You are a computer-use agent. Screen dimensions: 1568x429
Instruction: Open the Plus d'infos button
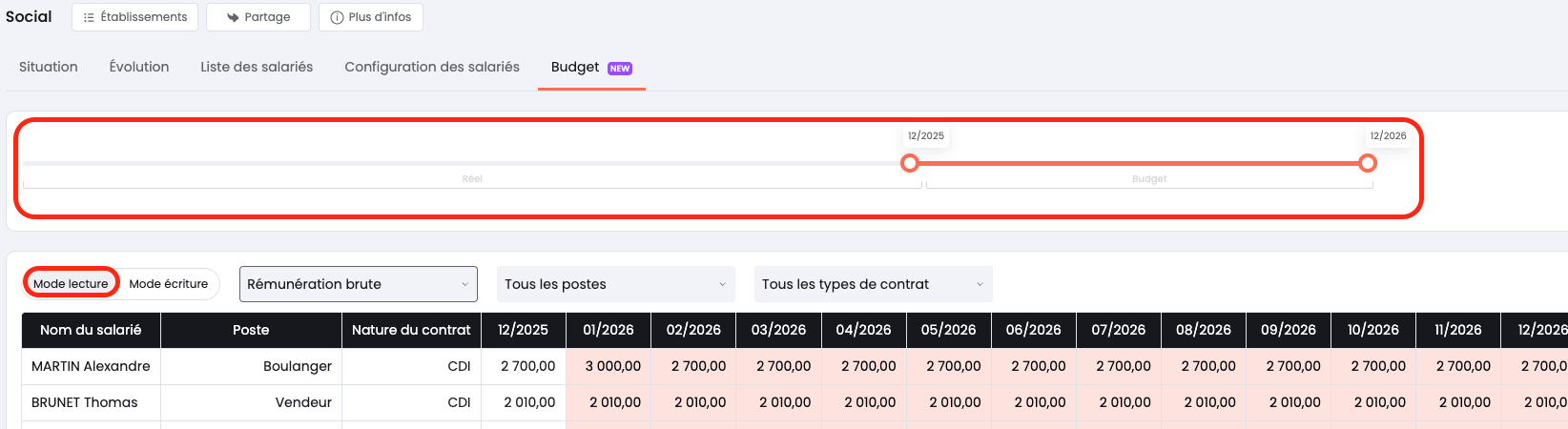[x=371, y=17]
